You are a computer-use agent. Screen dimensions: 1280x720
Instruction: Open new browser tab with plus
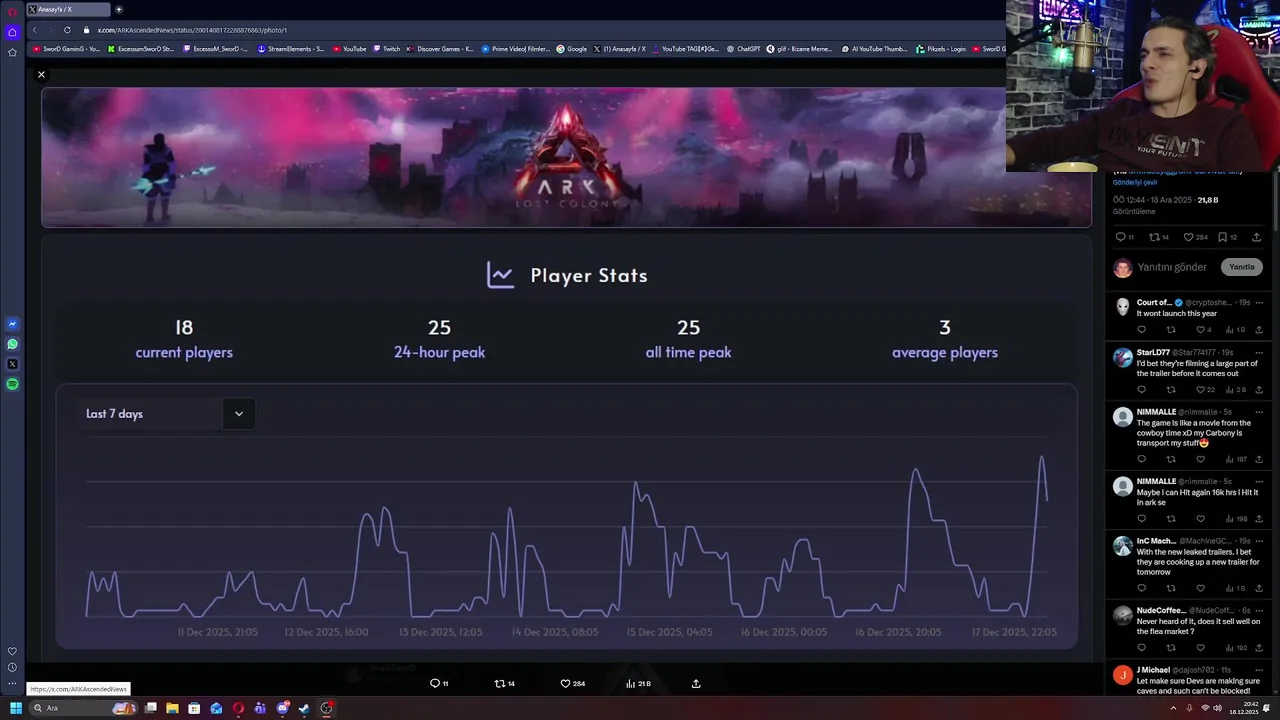click(119, 9)
